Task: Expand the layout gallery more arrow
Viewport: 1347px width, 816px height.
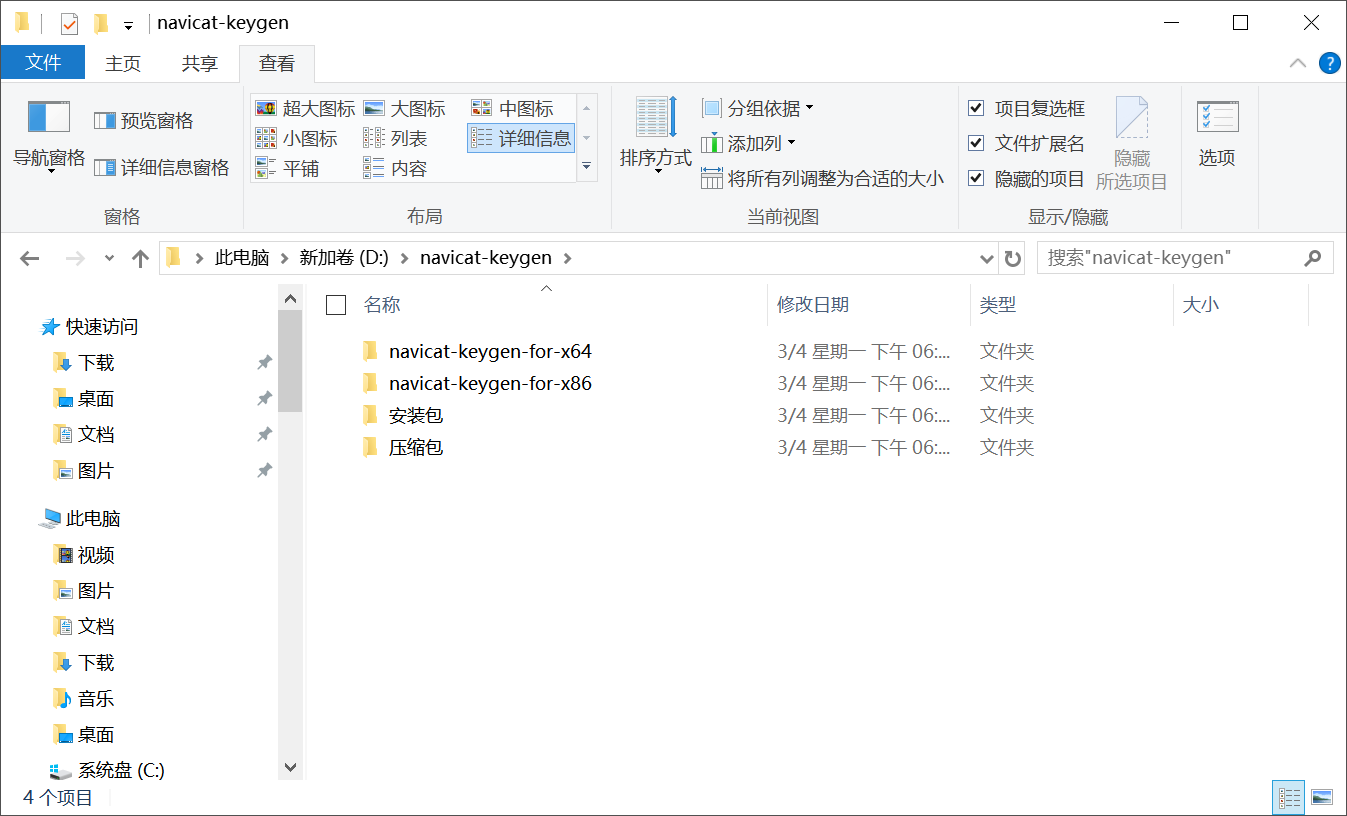Action: [x=587, y=167]
